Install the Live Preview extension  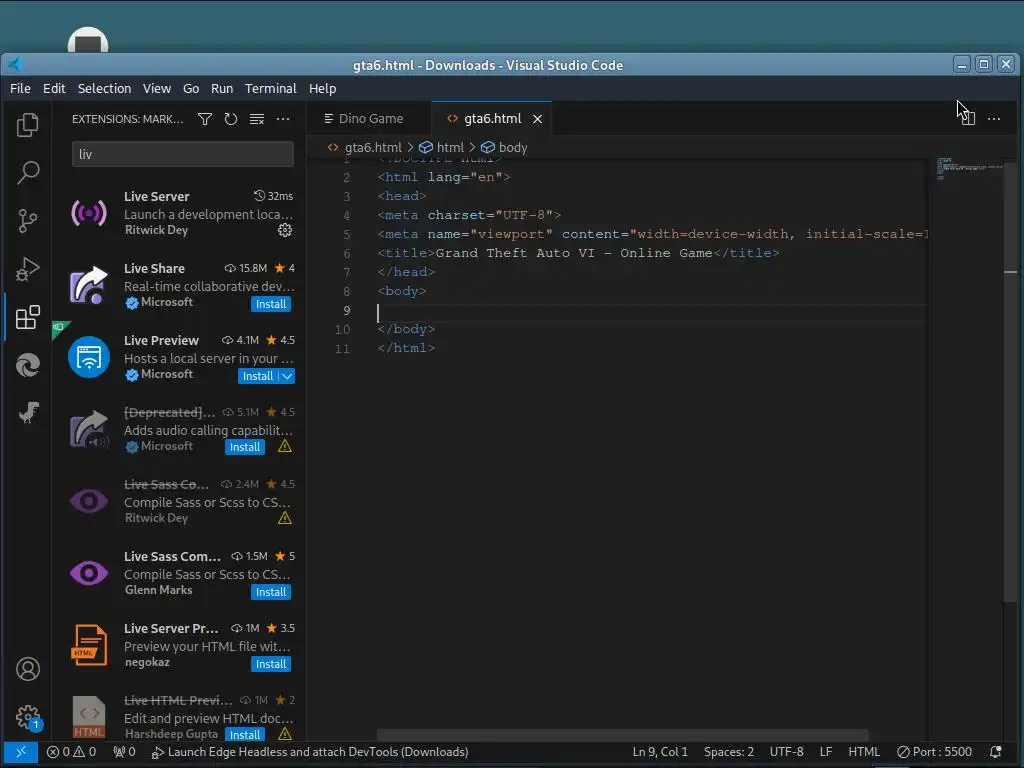point(258,376)
